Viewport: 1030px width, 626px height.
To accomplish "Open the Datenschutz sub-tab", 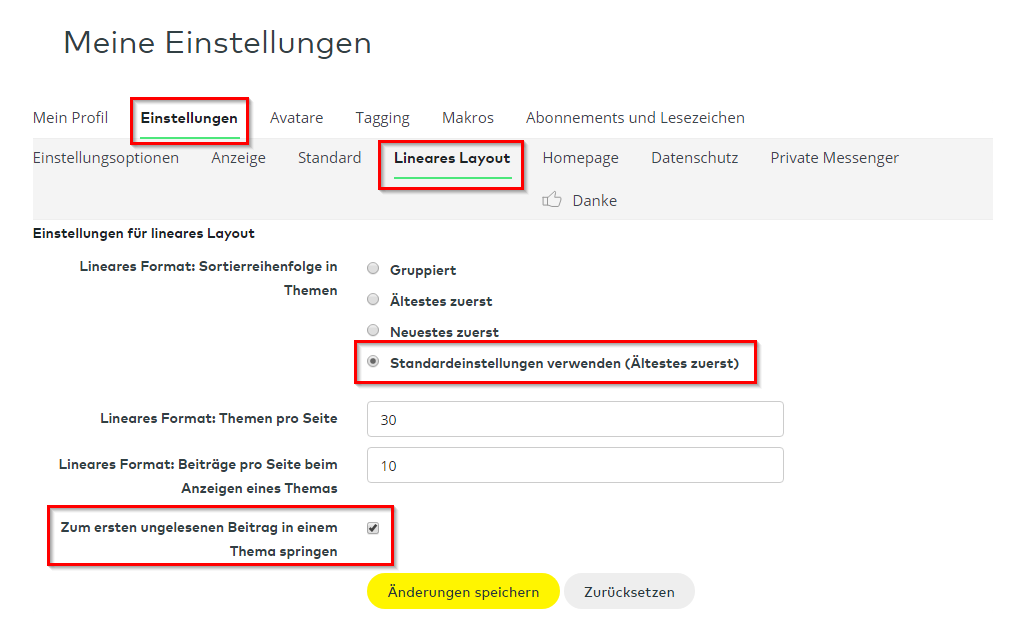I will click(694, 158).
